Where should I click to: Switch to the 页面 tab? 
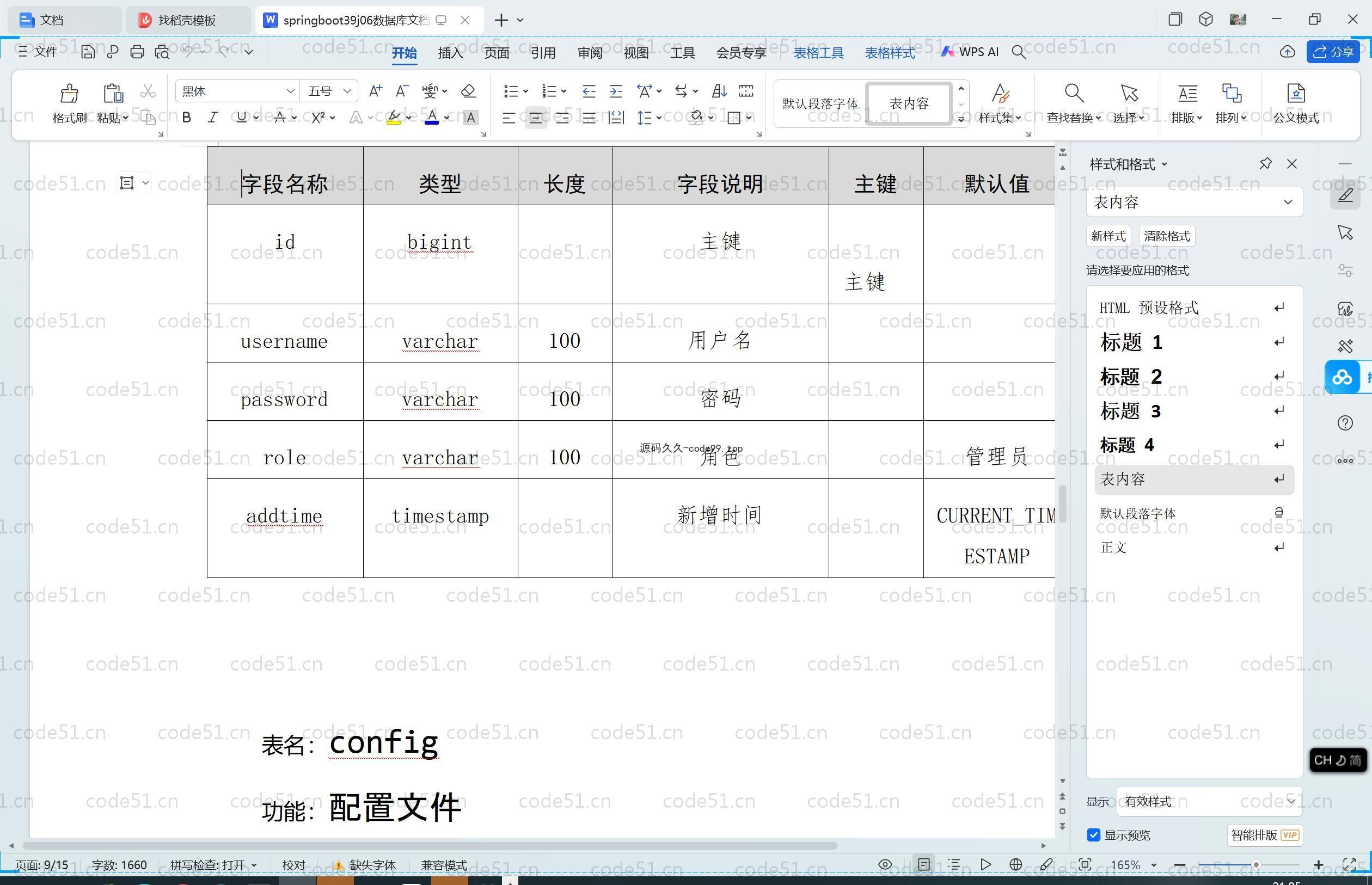click(x=497, y=52)
